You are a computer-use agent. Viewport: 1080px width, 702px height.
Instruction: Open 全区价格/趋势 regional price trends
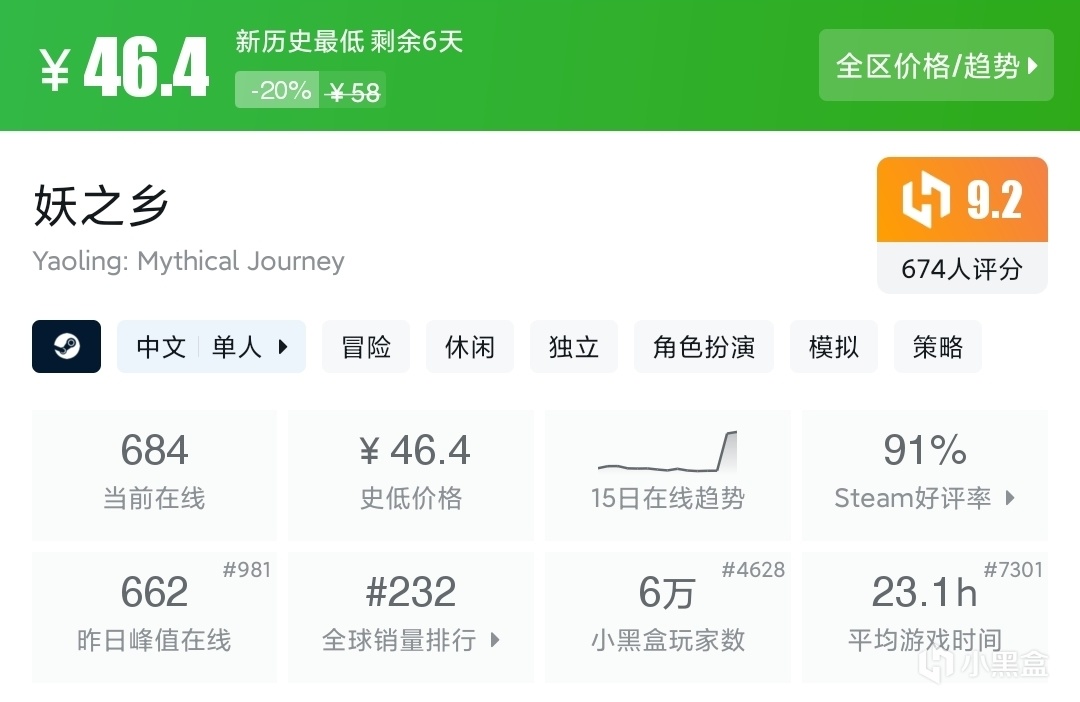[936, 66]
